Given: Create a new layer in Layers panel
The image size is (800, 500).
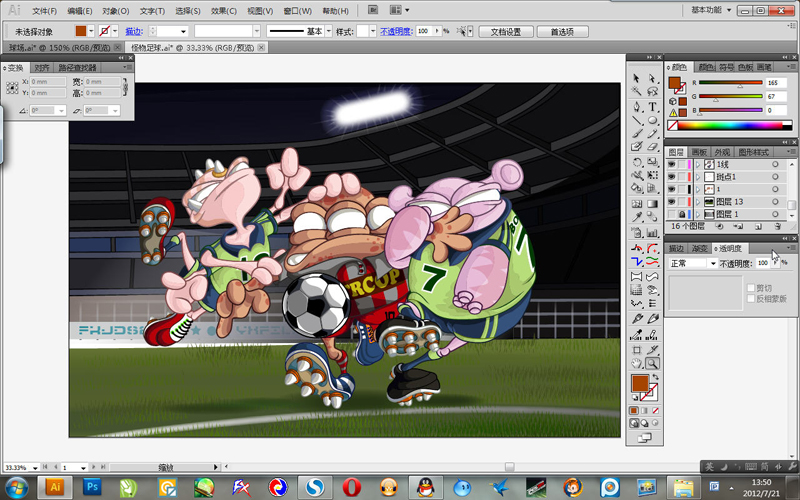Looking at the screenshot, I should click(758, 226).
